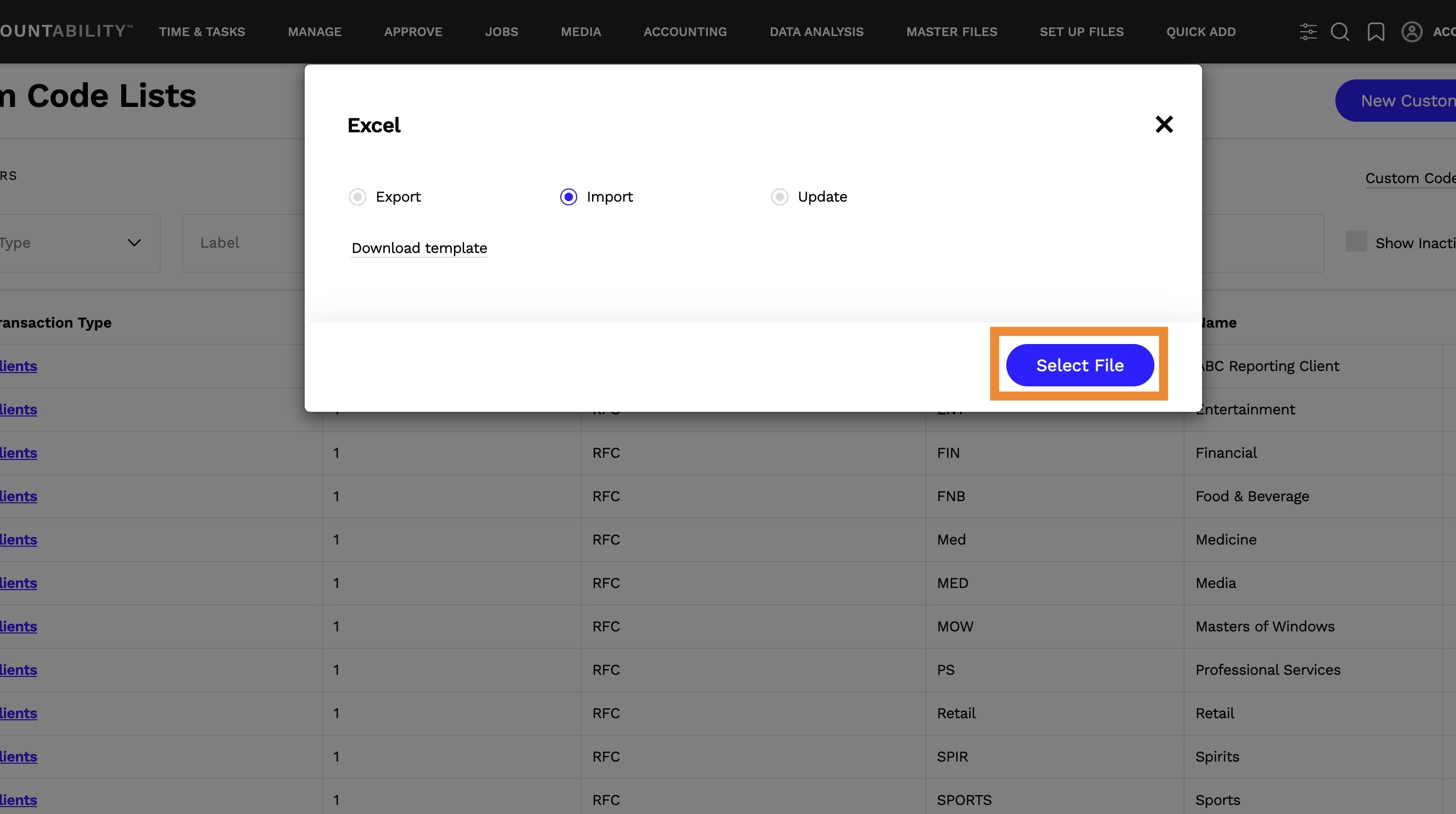The height and width of the screenshot is (814, 1456).
Task: Open Clients link in Entertainment row
Action: [18, 410]
